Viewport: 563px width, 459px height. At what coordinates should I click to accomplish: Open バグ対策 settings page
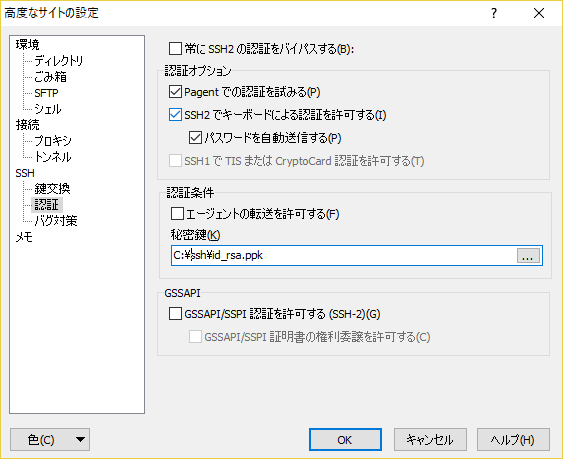[x=56, y=221]
